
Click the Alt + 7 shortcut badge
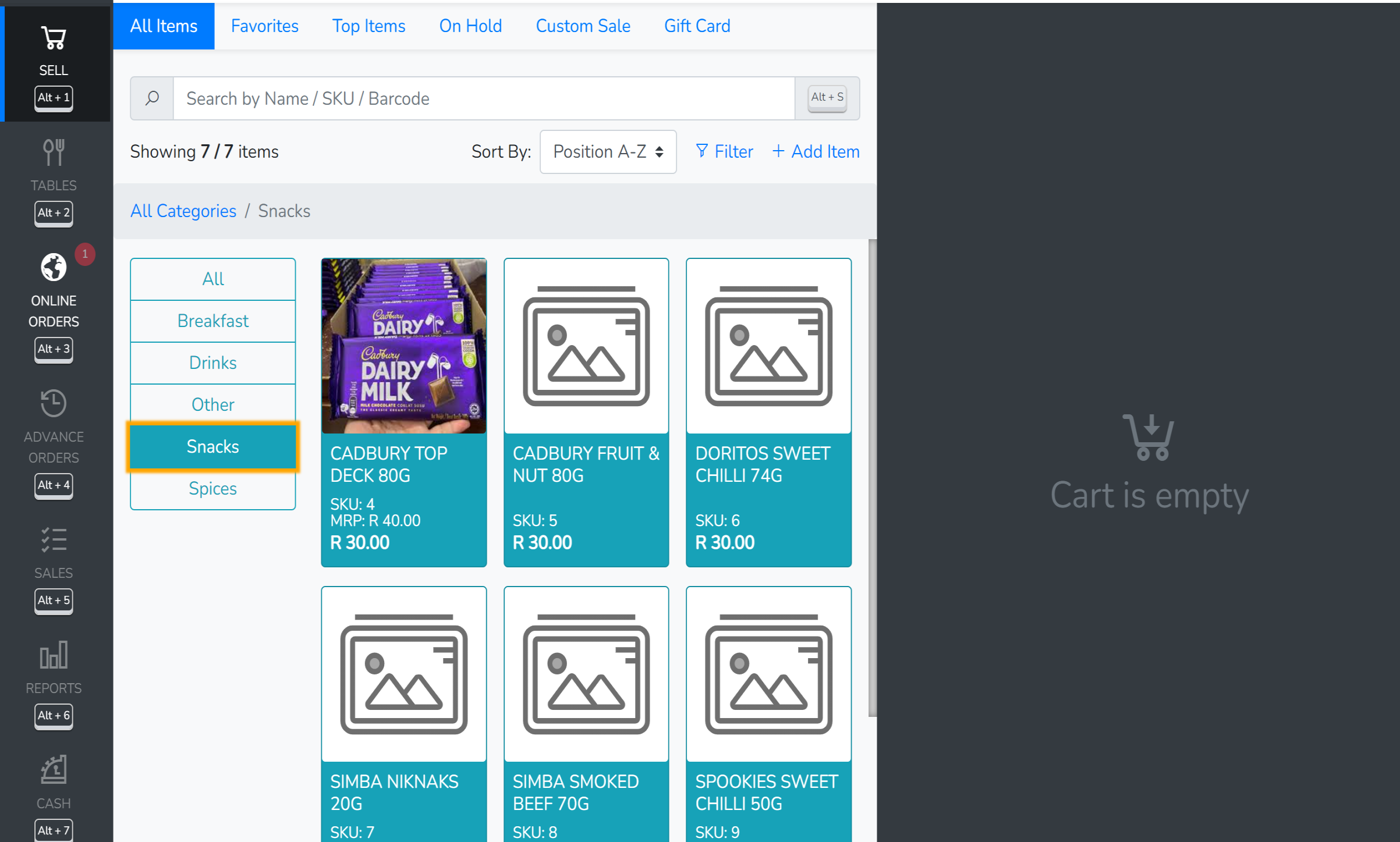point(54,830)
